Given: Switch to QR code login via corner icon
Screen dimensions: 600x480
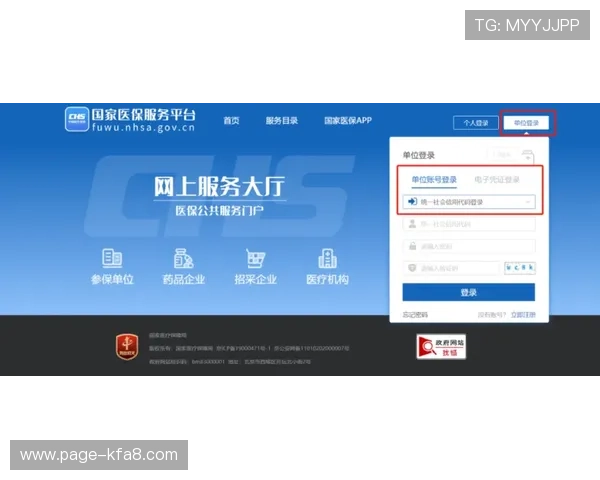Looking at the screenshot, I should (528, 156).
